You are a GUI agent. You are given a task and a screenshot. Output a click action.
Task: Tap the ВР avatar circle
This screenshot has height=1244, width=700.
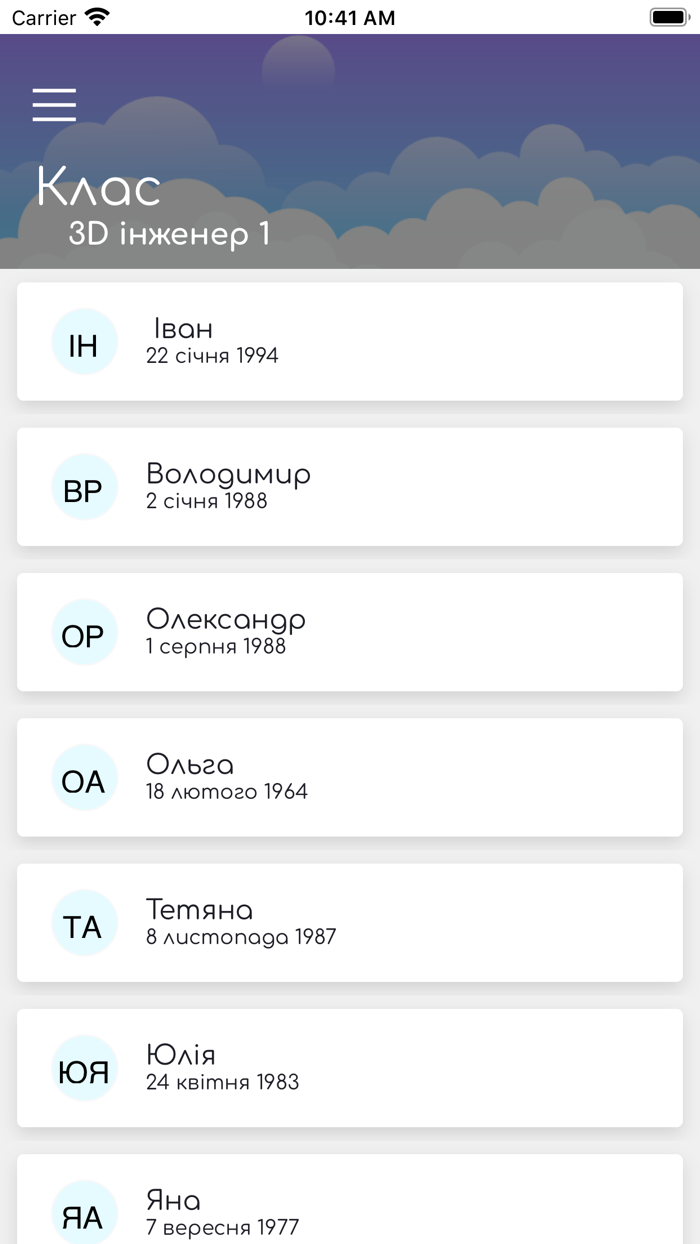[x=84, y=487]
